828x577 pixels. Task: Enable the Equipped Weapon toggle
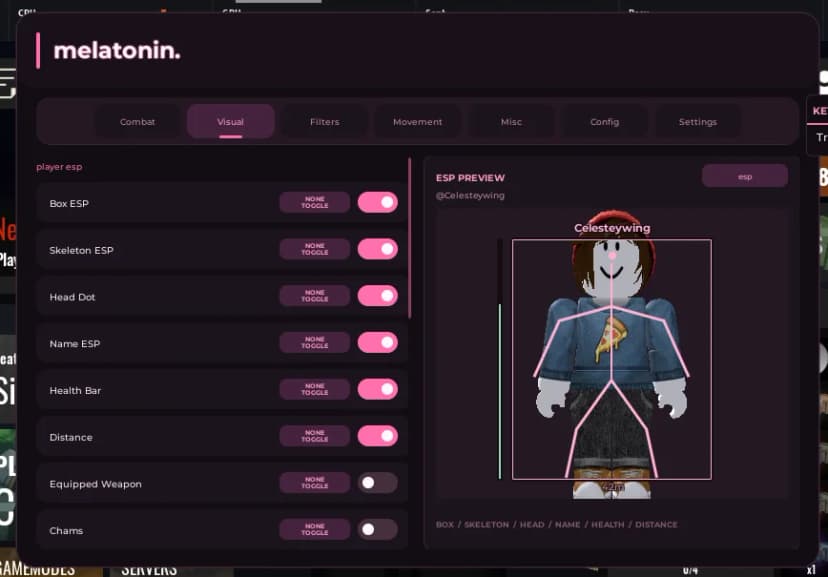378,483
